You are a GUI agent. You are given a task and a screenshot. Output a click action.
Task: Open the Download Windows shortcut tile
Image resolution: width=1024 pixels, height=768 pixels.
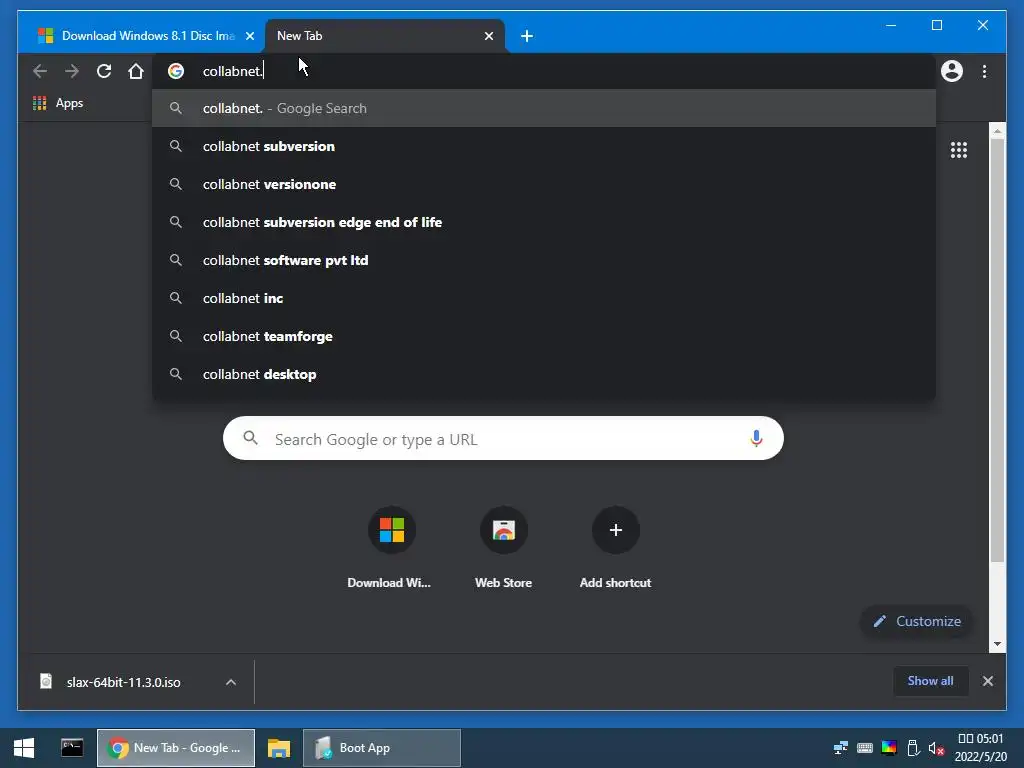point(390,549)
